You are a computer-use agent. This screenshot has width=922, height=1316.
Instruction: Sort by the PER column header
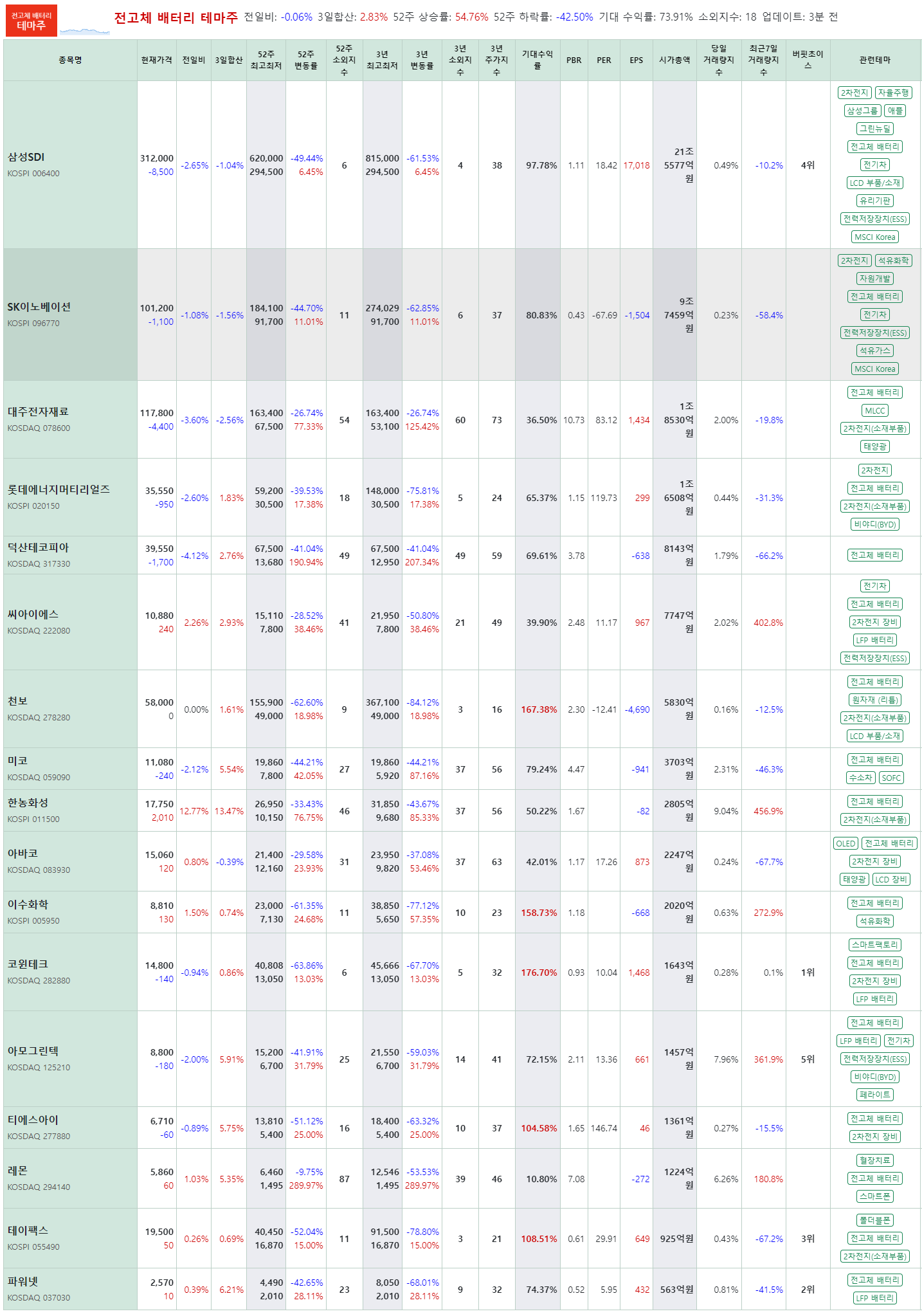click(x=604, y=60)
